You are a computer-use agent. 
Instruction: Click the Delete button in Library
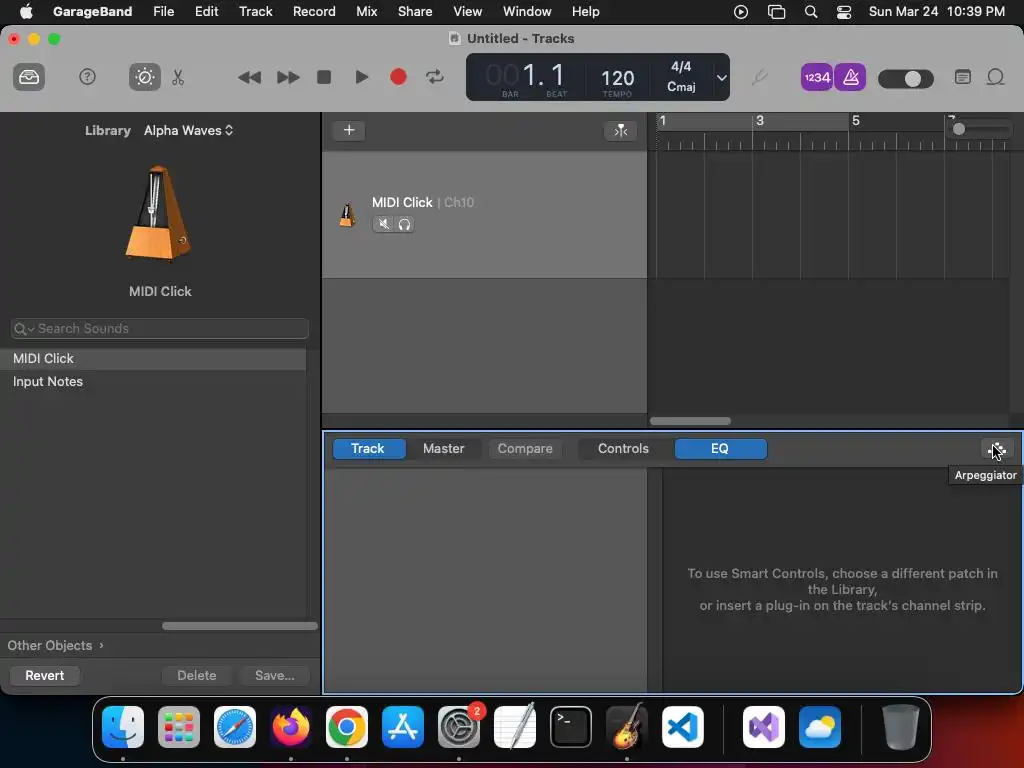(x=197, y=675)
